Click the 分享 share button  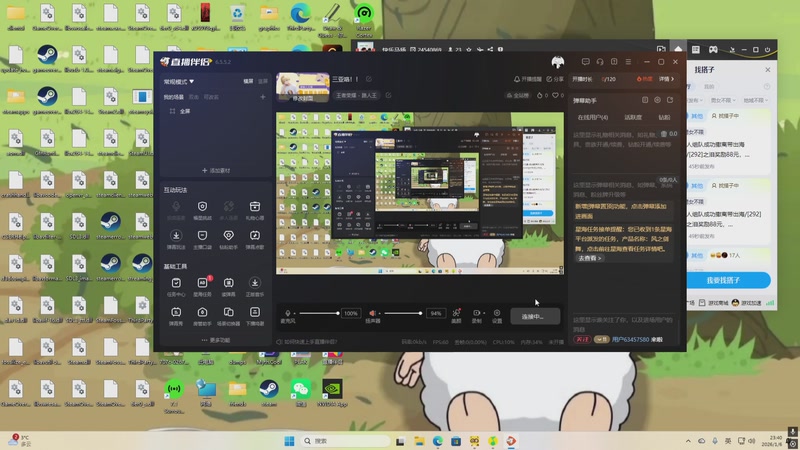coord(555,79)
